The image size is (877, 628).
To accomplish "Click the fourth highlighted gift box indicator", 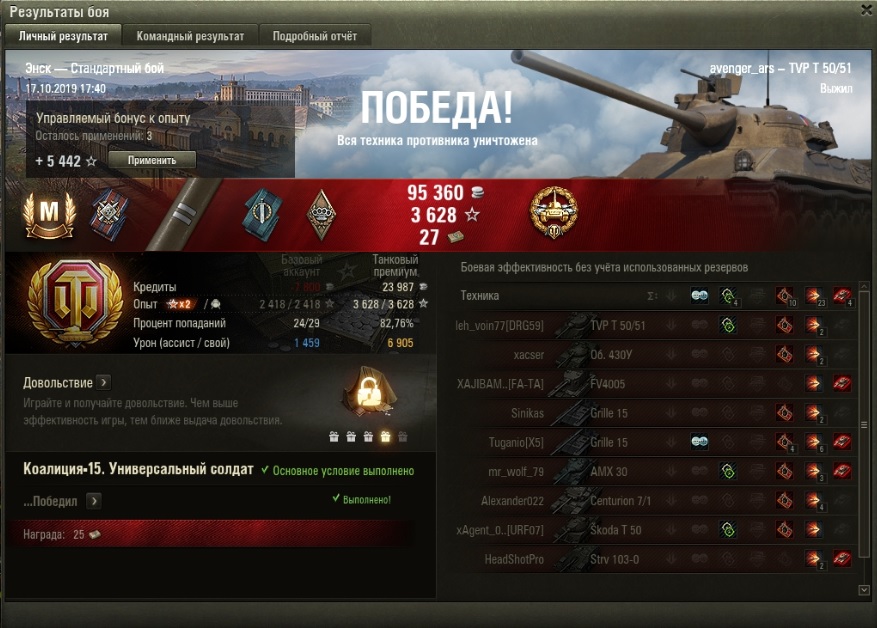I will 385,437.
